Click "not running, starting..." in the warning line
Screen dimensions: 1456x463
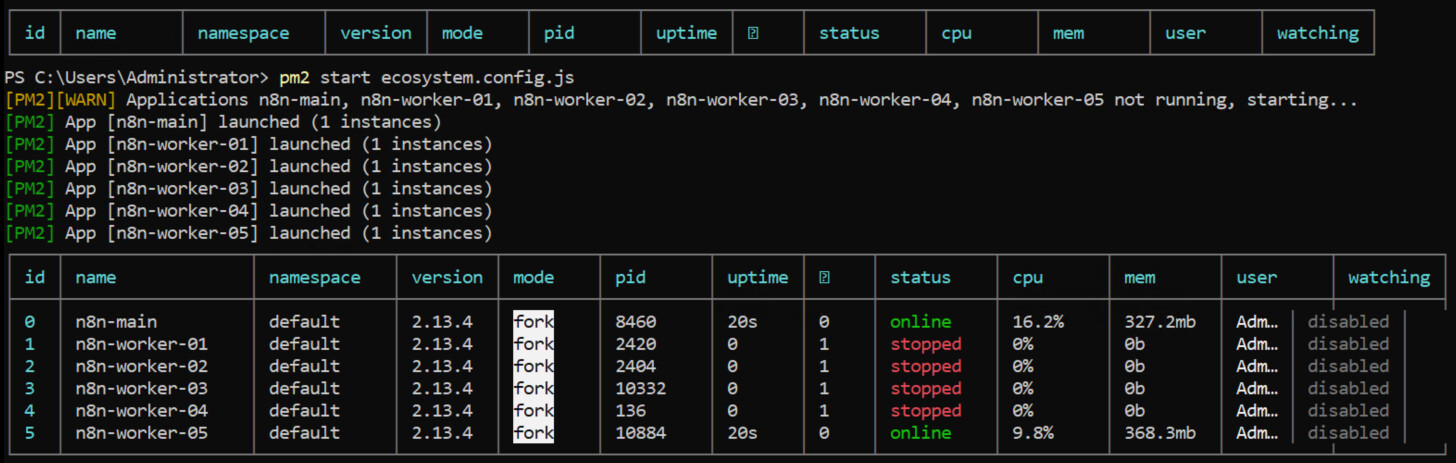[x=1238, y=100]
